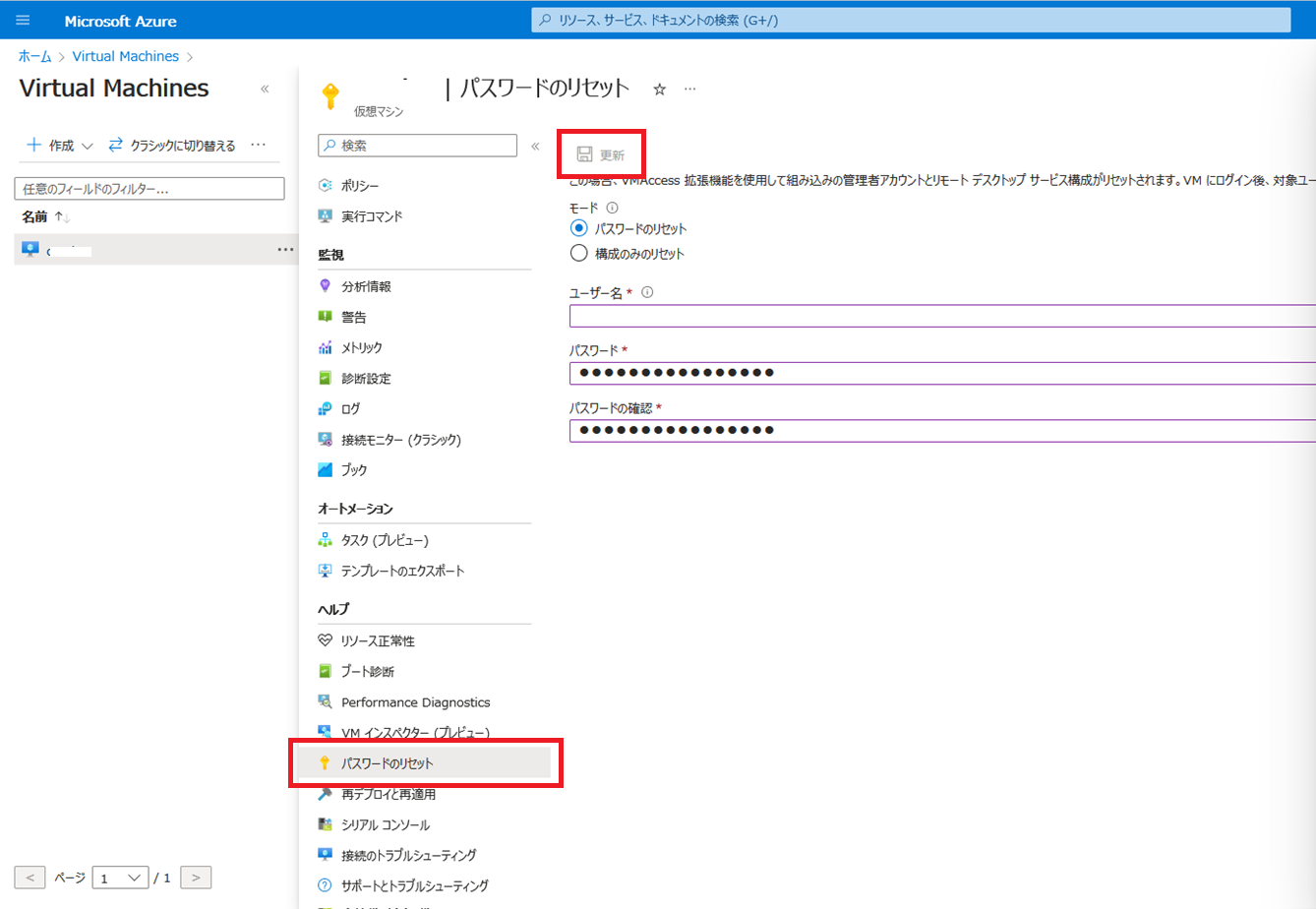Select the 構成のみのリセット radio button

point(578,253)
